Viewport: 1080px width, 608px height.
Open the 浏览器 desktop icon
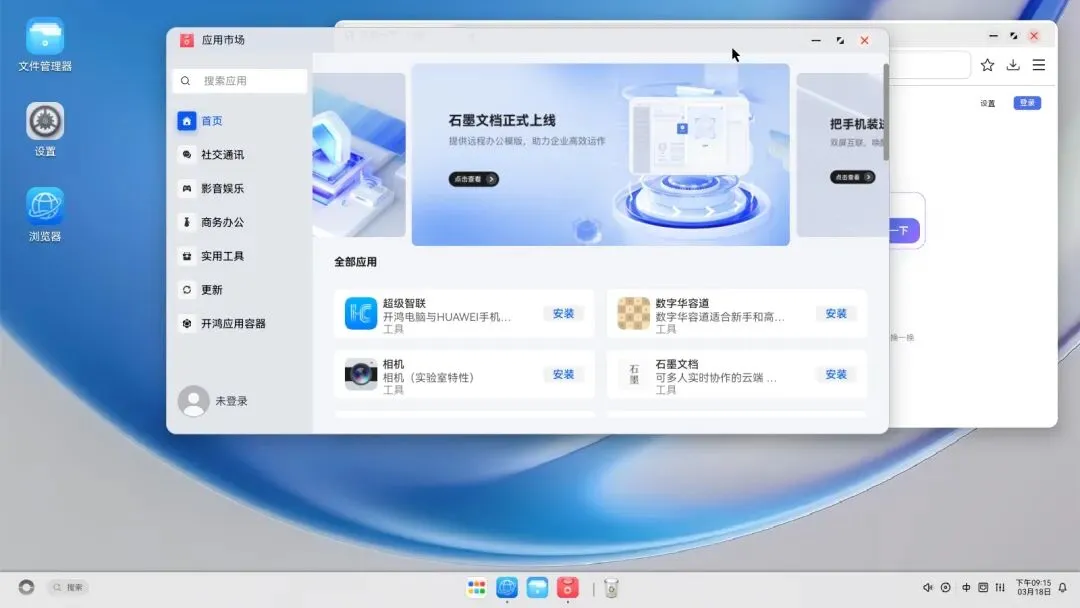(45, 214)
